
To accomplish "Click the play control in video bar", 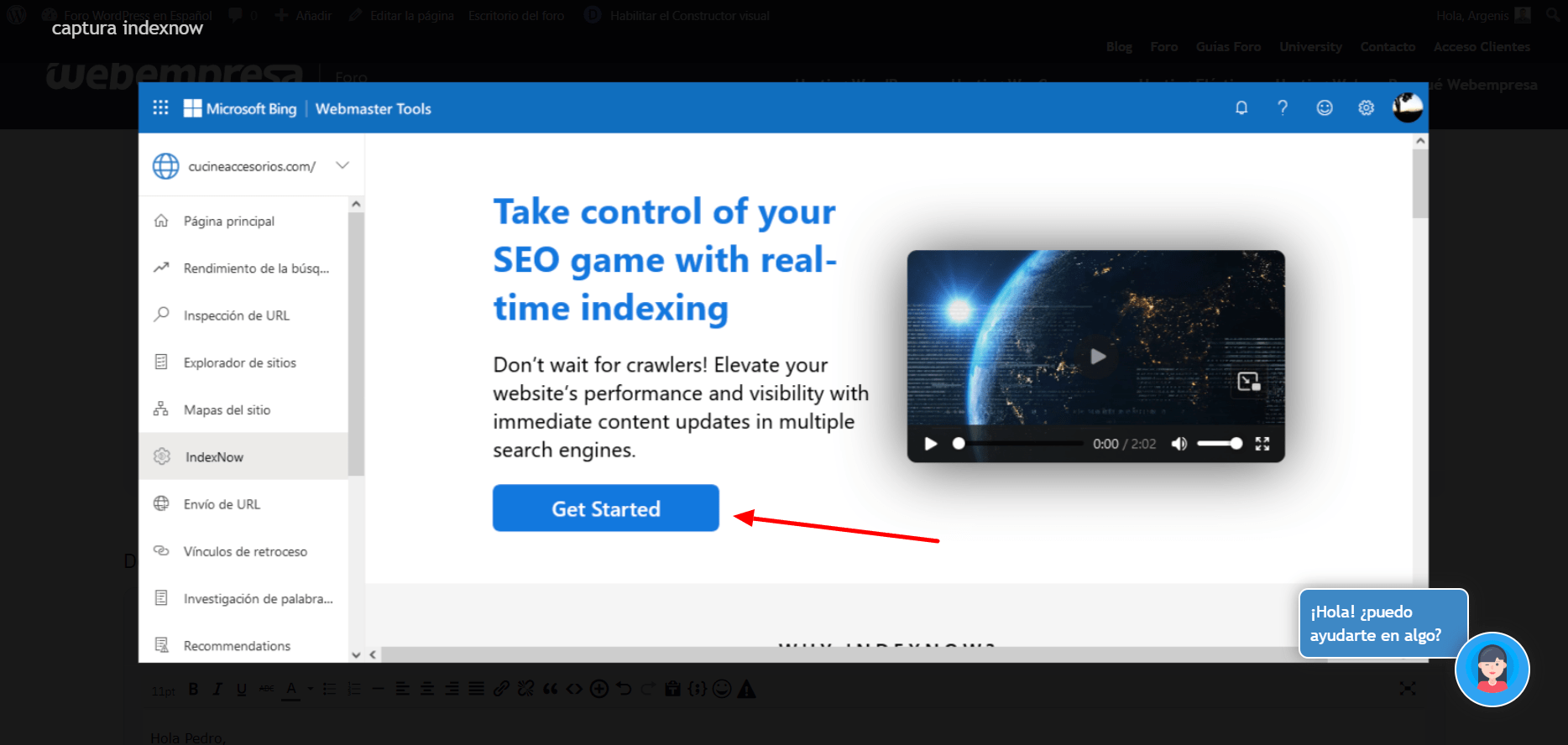I will [930, 444].
